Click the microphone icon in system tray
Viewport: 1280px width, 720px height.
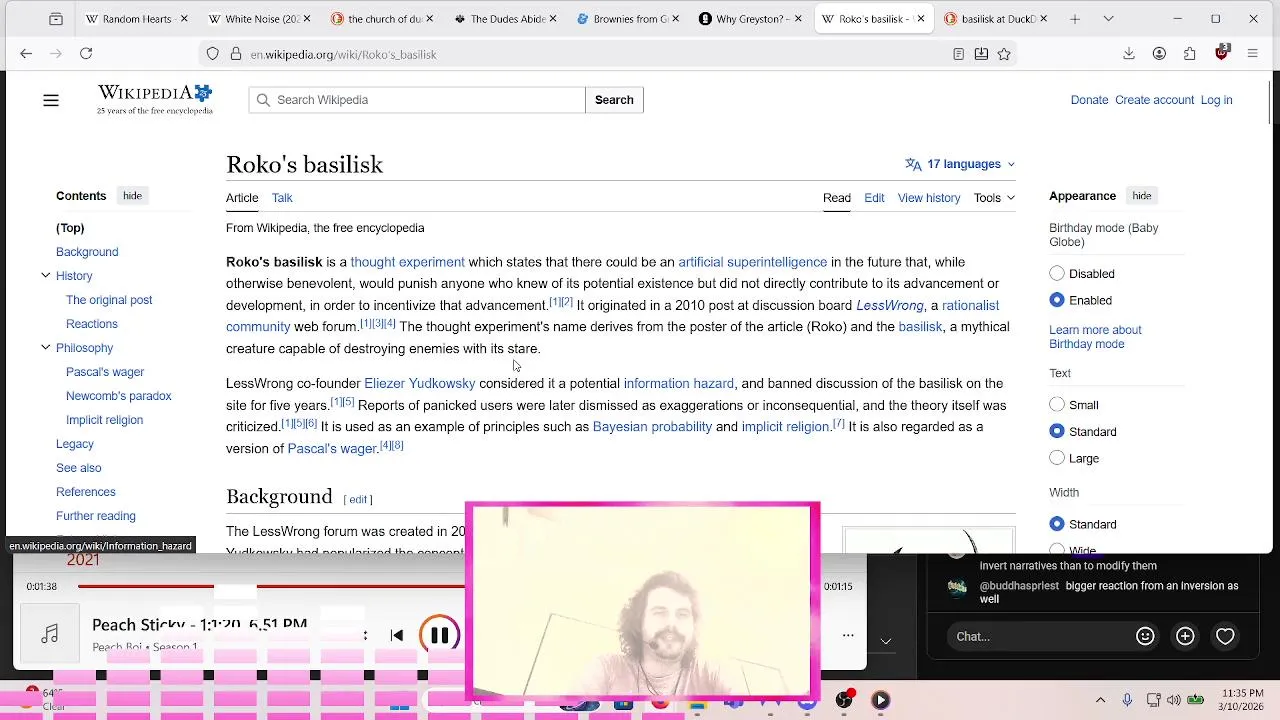(x=1127, y=700)
